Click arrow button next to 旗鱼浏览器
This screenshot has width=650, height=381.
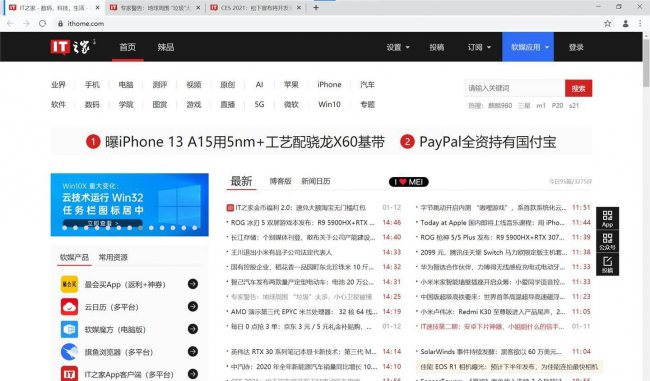click(x=193, y=351)
